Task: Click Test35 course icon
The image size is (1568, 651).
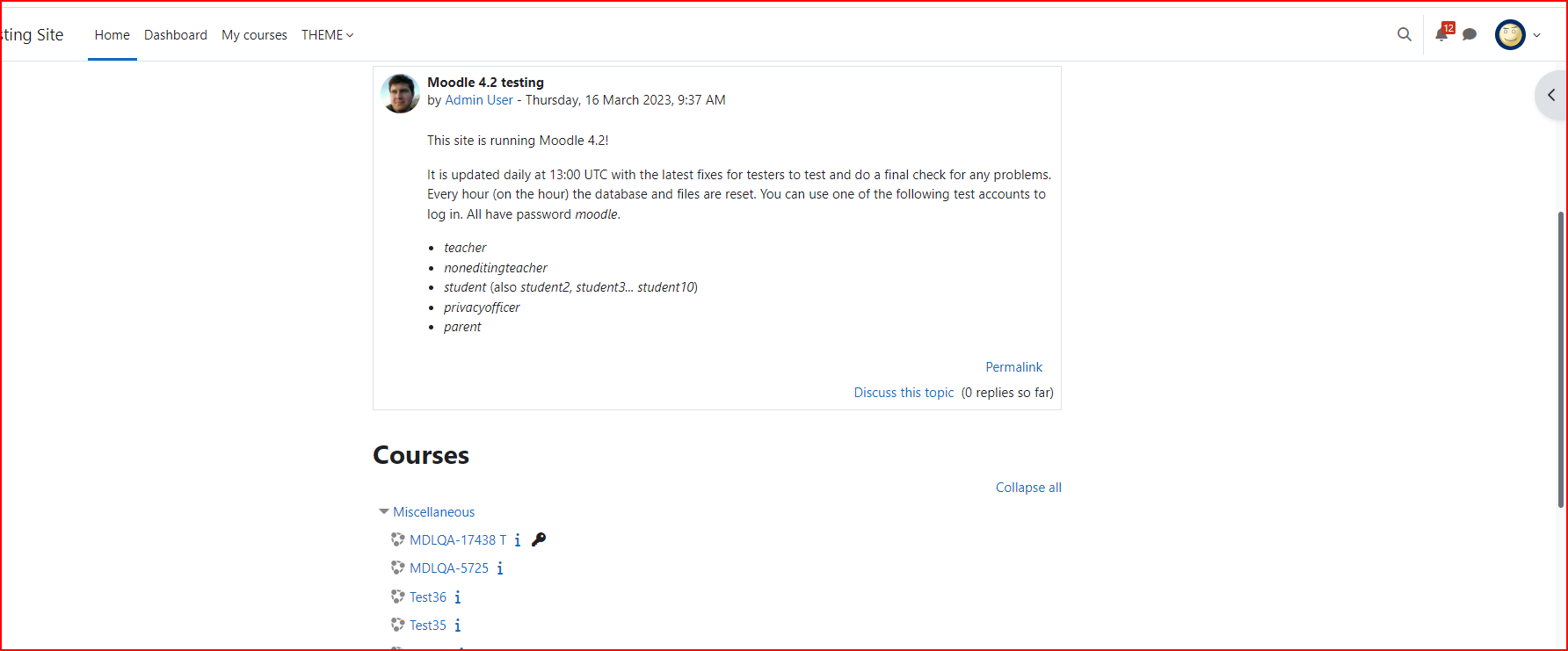Action: click(397, 625)
